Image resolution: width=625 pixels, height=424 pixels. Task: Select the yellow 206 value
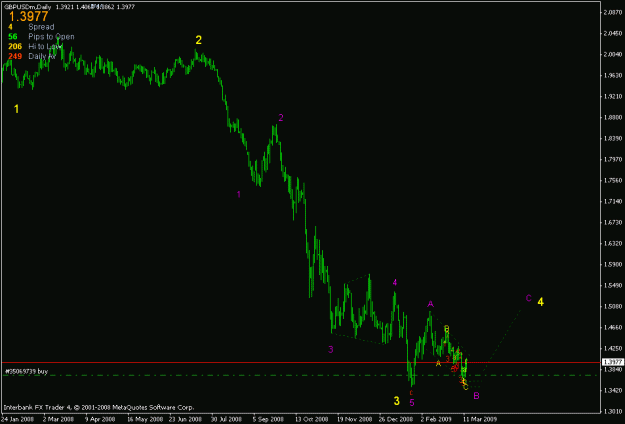click(x=15, y=47)
